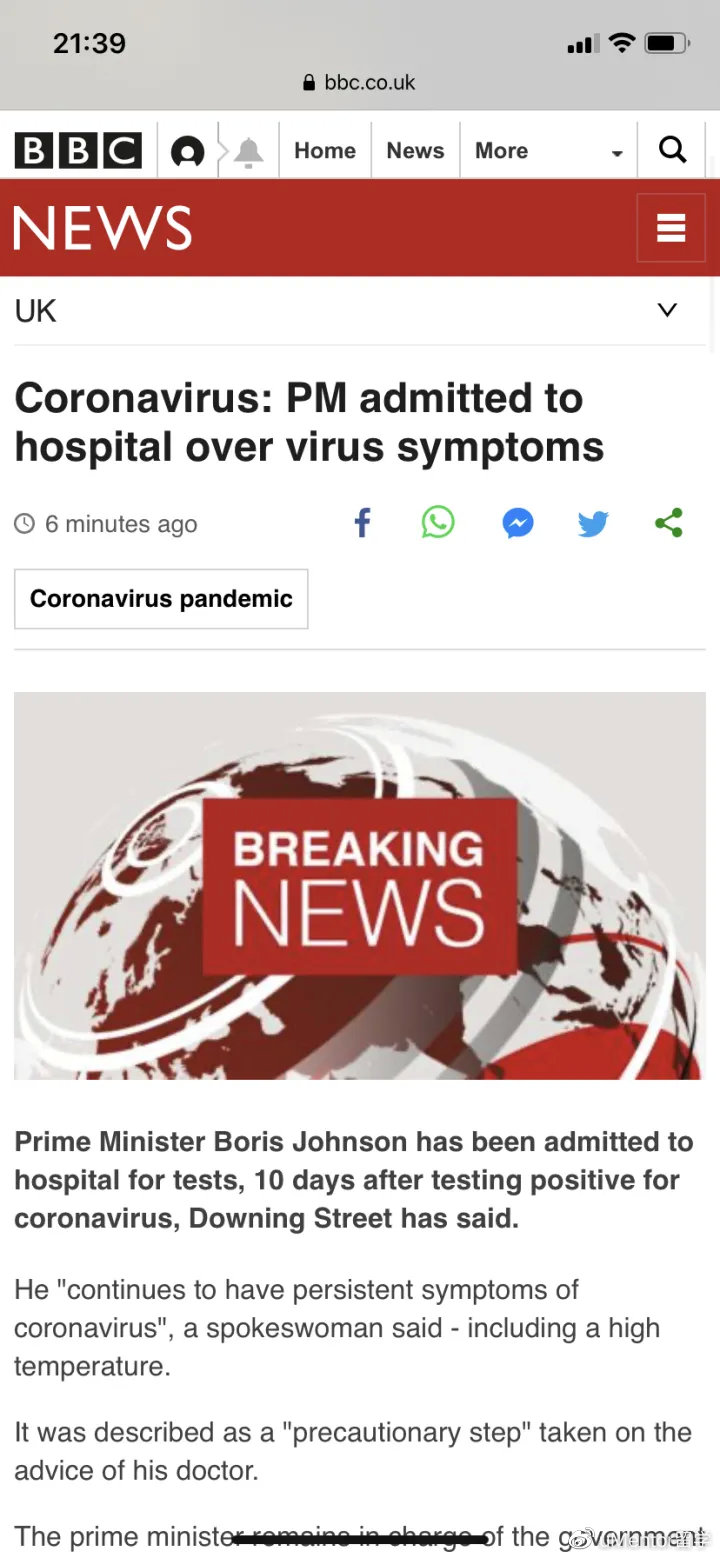720x1558 pixels.
Task: Tap the bbc.co.uk address bar
Action: point(360,83)
